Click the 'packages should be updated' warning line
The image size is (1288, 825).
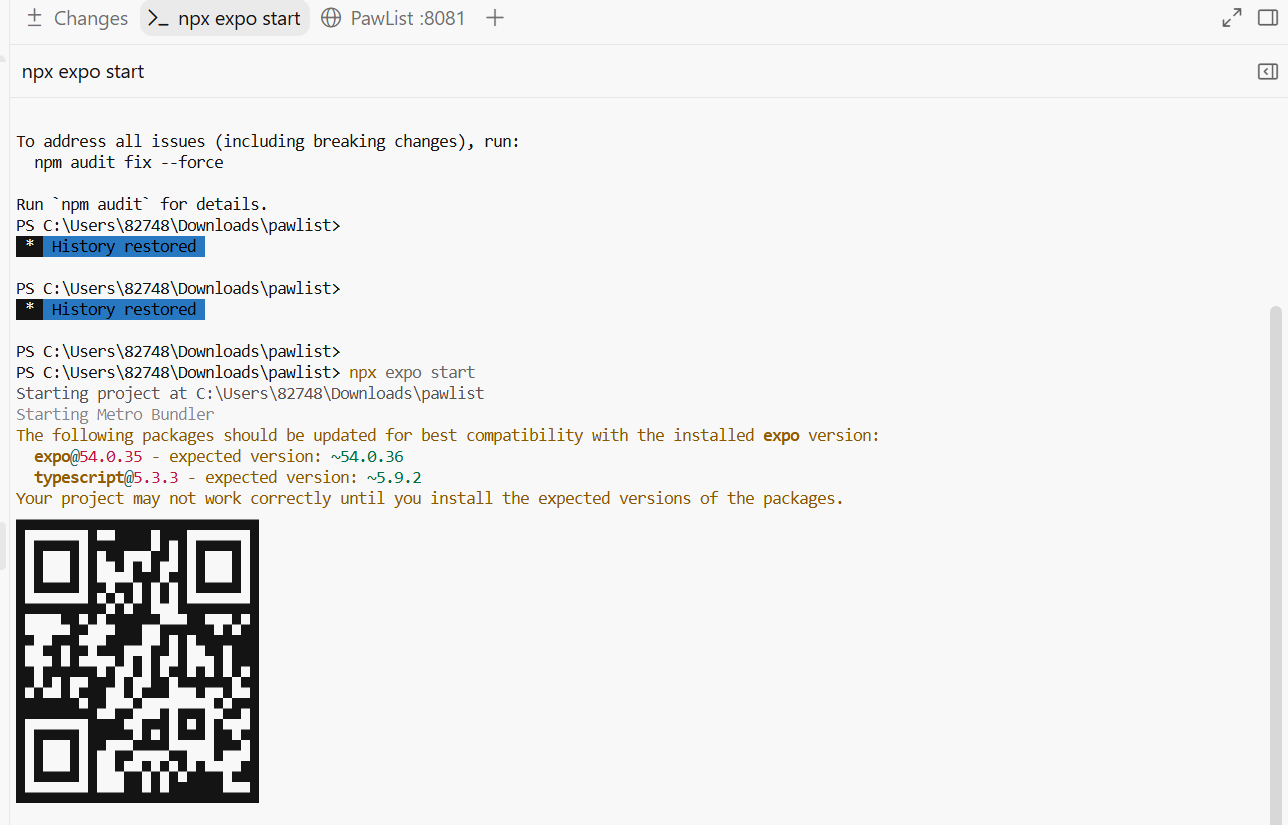448,435
